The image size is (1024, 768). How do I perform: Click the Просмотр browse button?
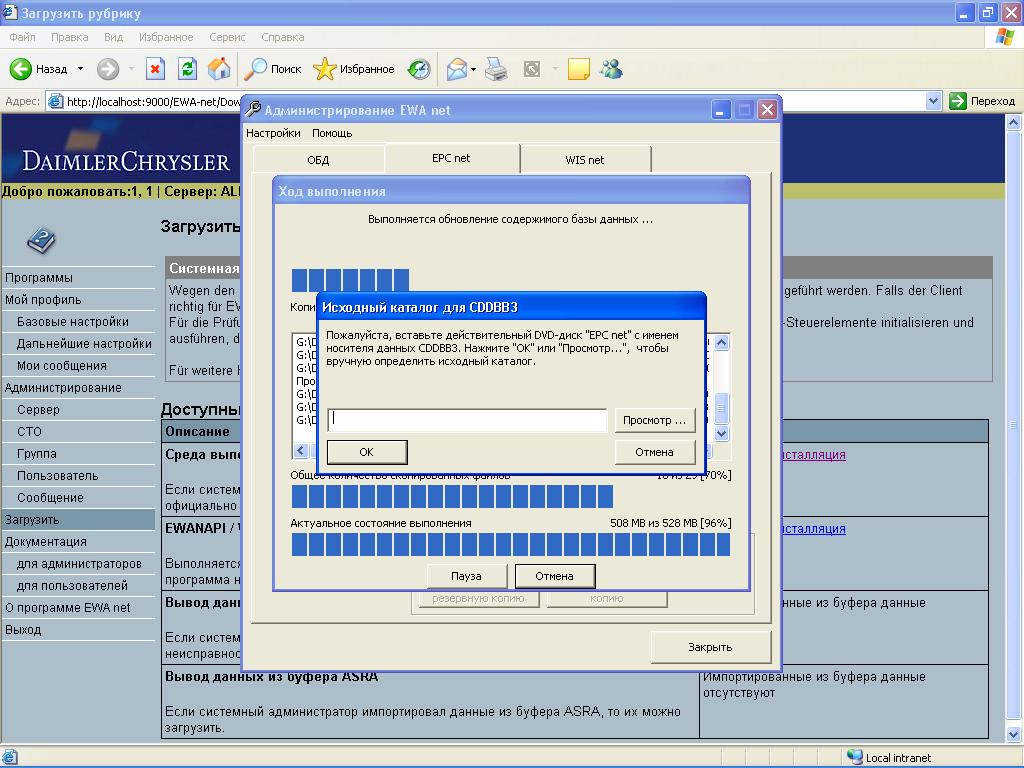point(654,420)
